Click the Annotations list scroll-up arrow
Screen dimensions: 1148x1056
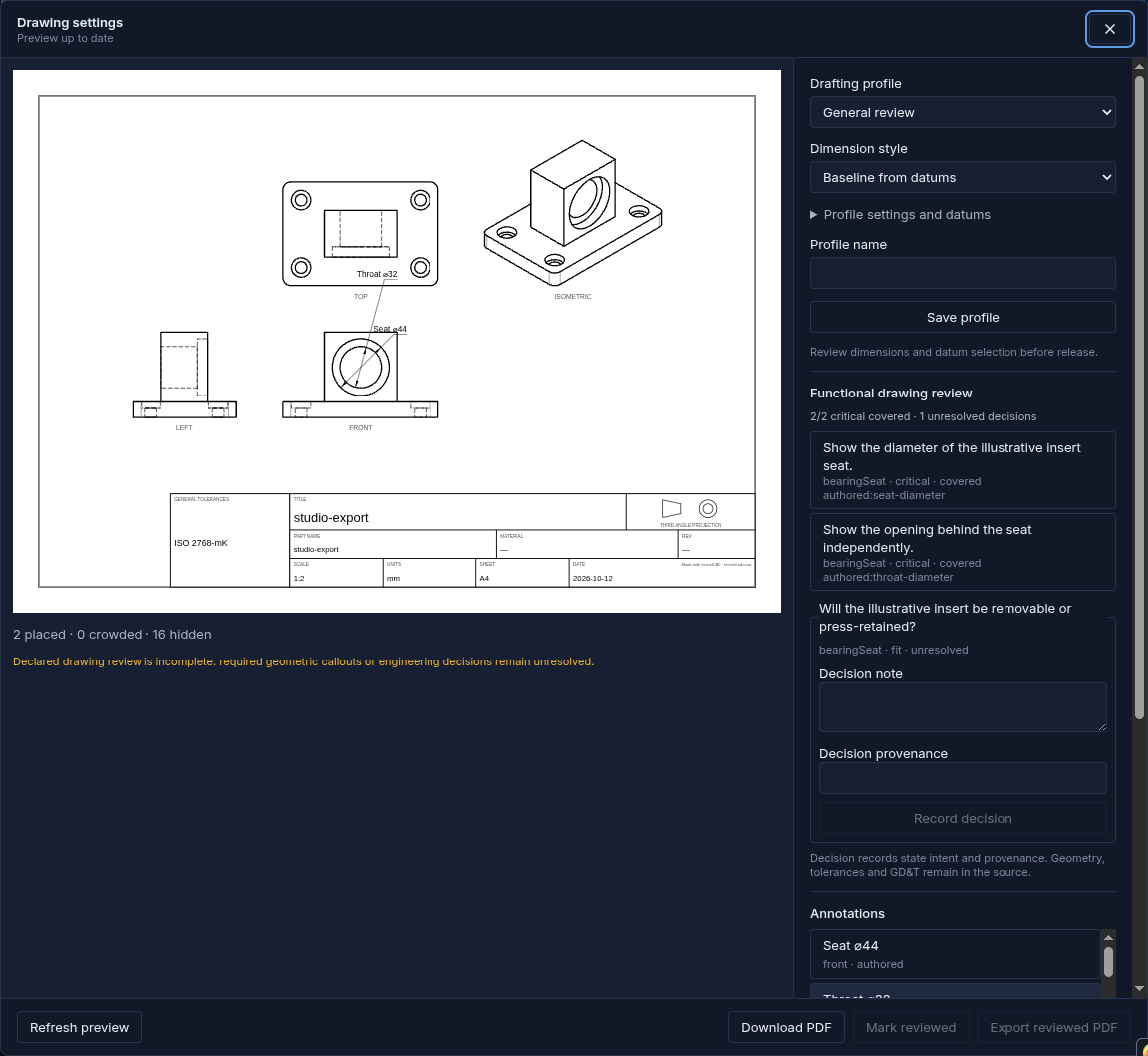(1108, 938)
